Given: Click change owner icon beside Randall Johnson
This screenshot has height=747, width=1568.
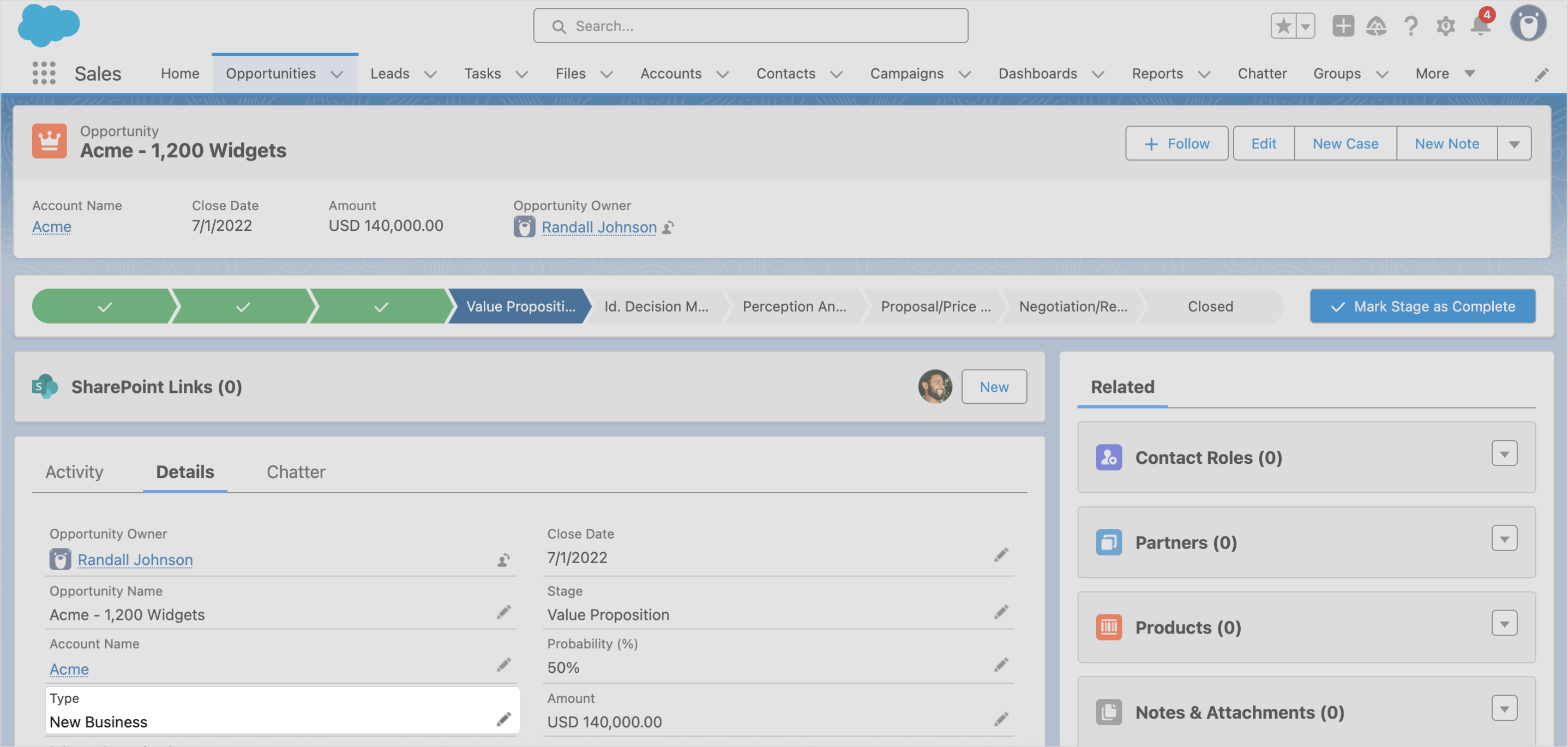Looking at the screenshot, I should 668,227.
